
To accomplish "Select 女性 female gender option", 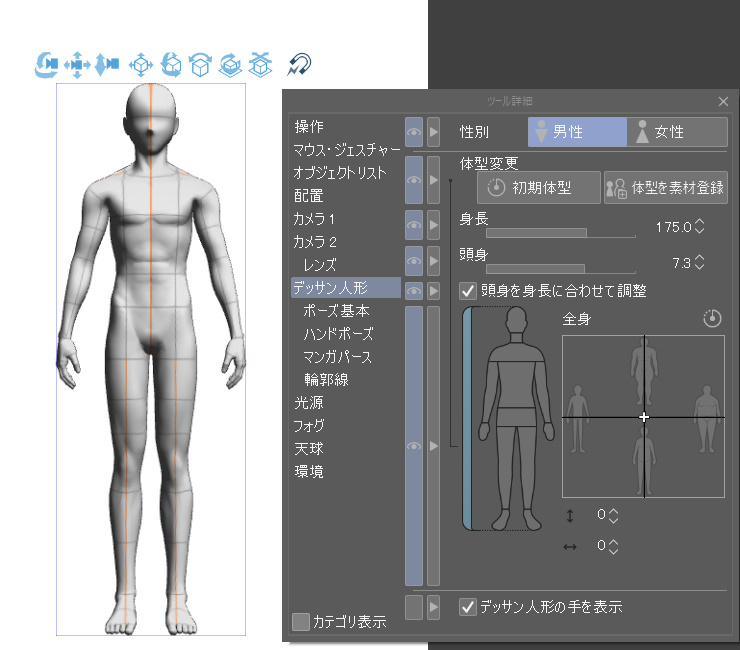I will pyautogui.click(x=677, y=132).
